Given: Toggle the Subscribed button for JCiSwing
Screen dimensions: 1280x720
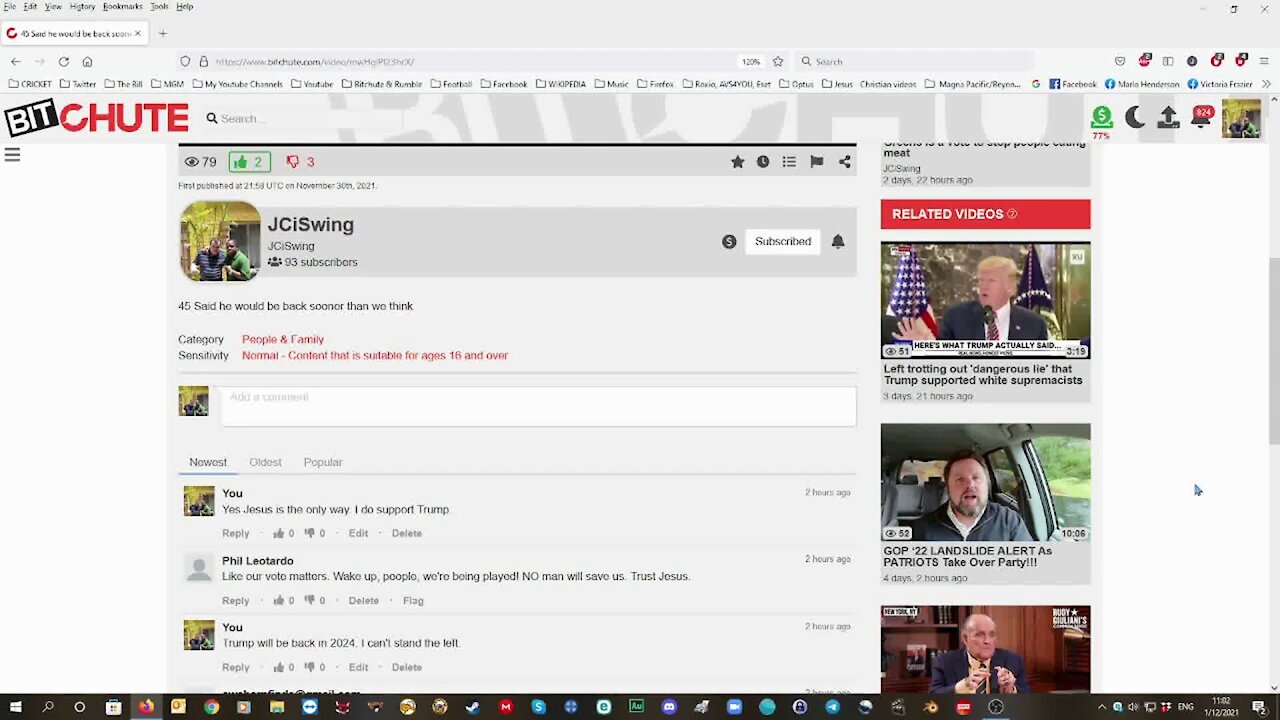Looking at the screenshot, I should click(x=783, y=242).
